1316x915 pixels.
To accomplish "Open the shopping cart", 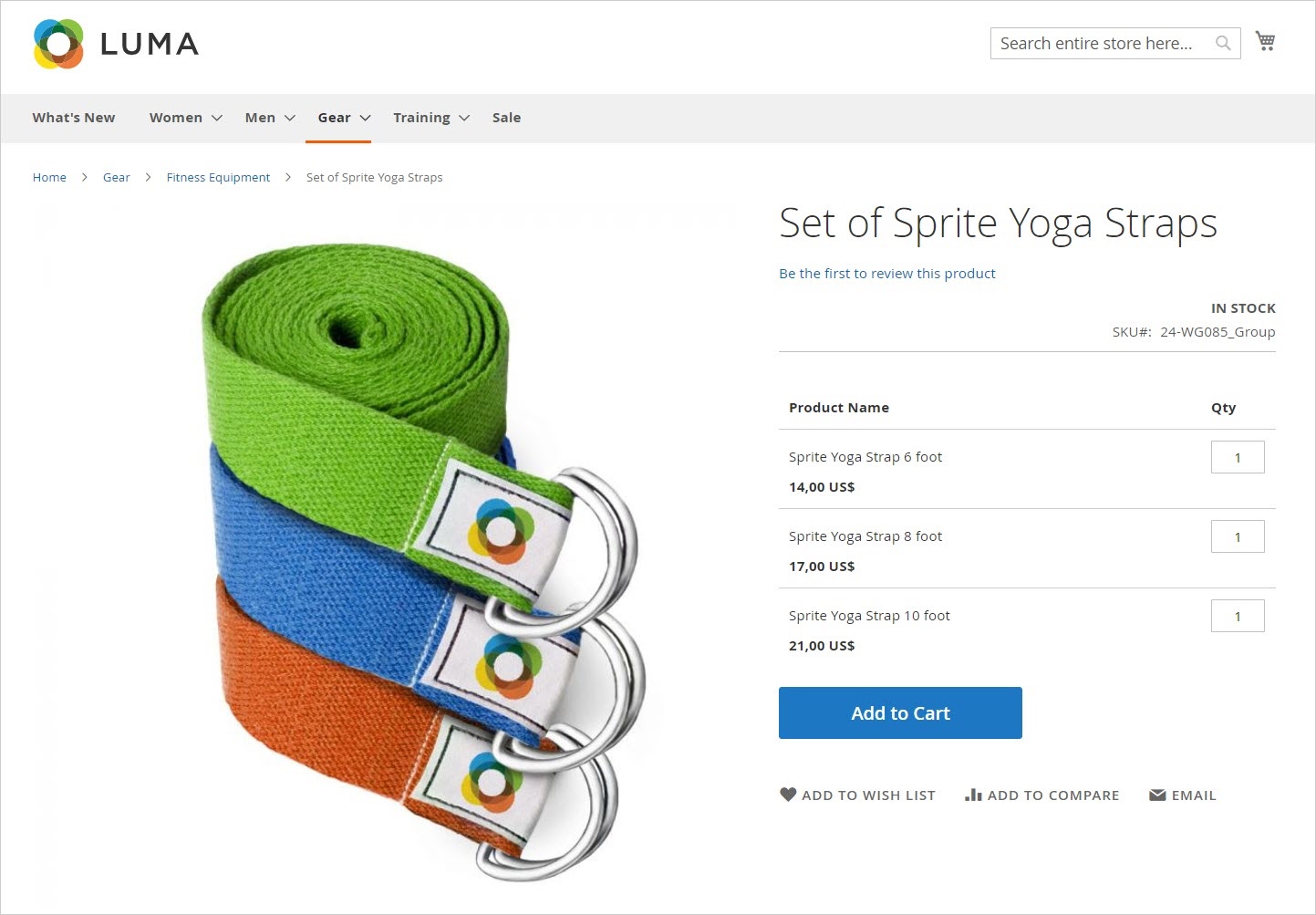I will [1265, 41].
